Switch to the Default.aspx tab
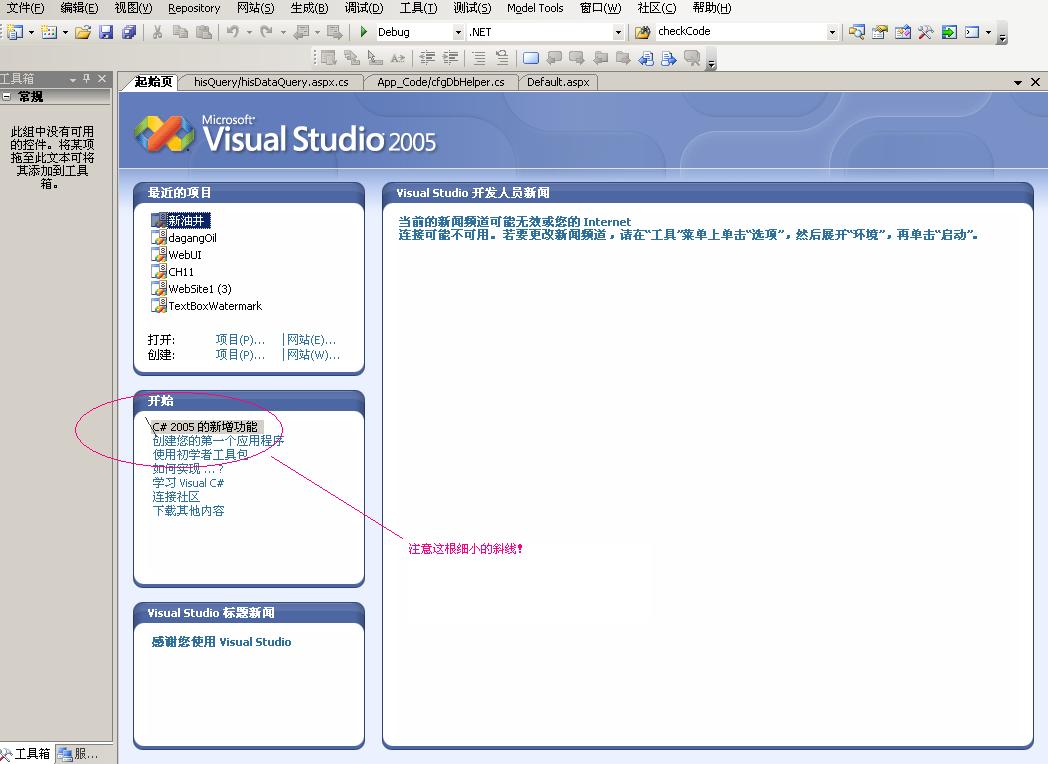This screenshot has height=764, width=1048. coord(558,82)
